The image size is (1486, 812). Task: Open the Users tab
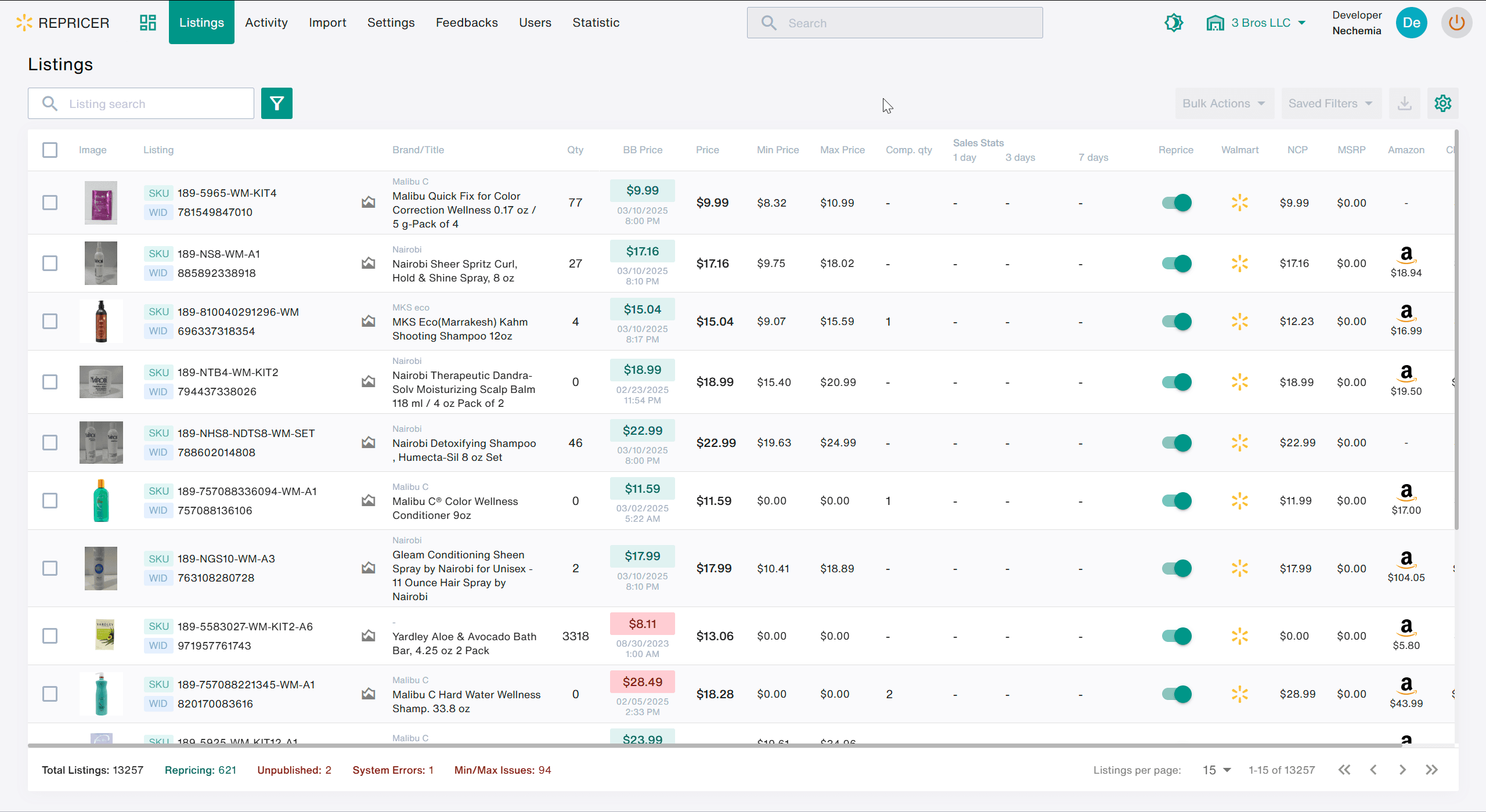point(535,22)
